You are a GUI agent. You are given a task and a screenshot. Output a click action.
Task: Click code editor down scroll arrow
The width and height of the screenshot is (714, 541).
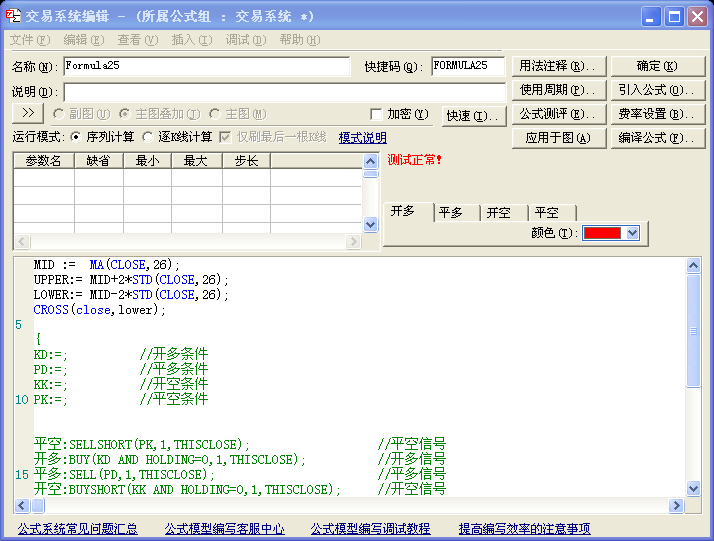[694, 489]
